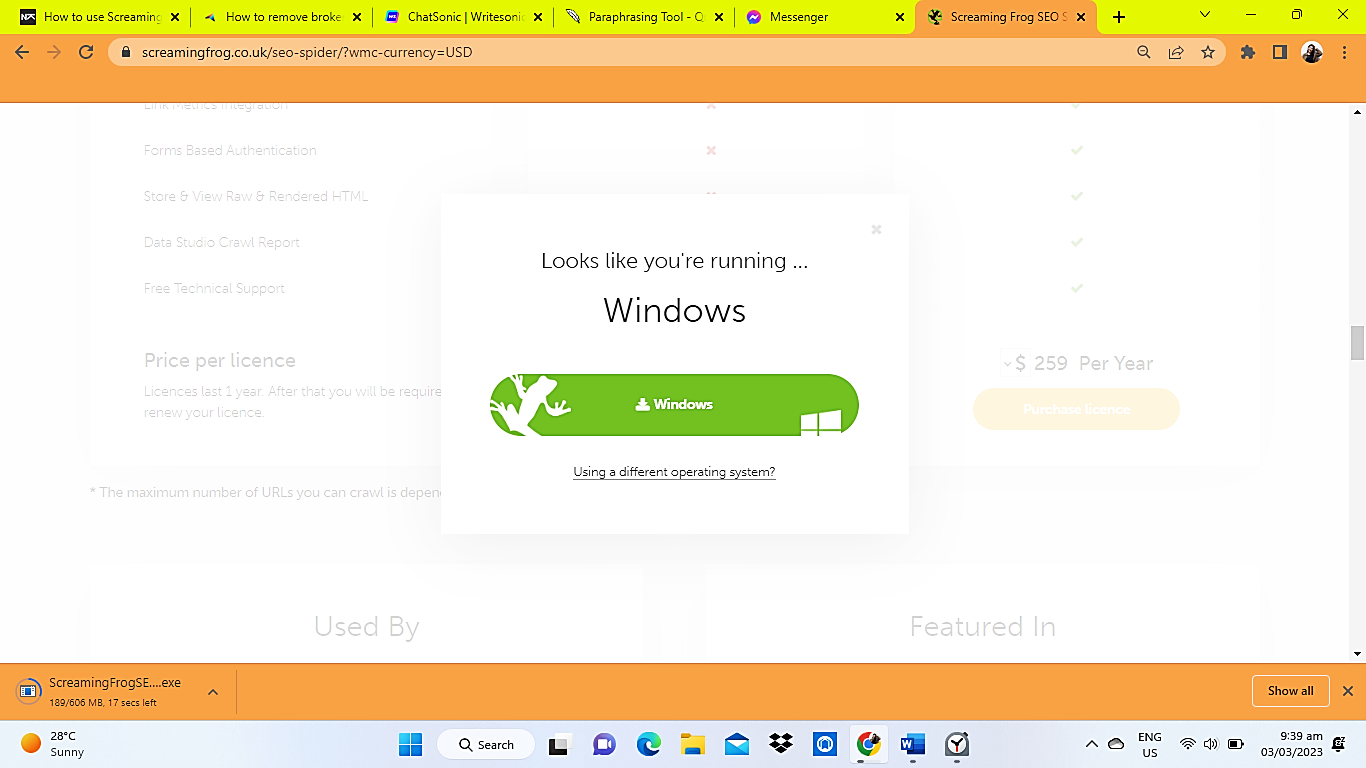Reload the current page
Screen dimensions: 1366x768
[86, 52]
